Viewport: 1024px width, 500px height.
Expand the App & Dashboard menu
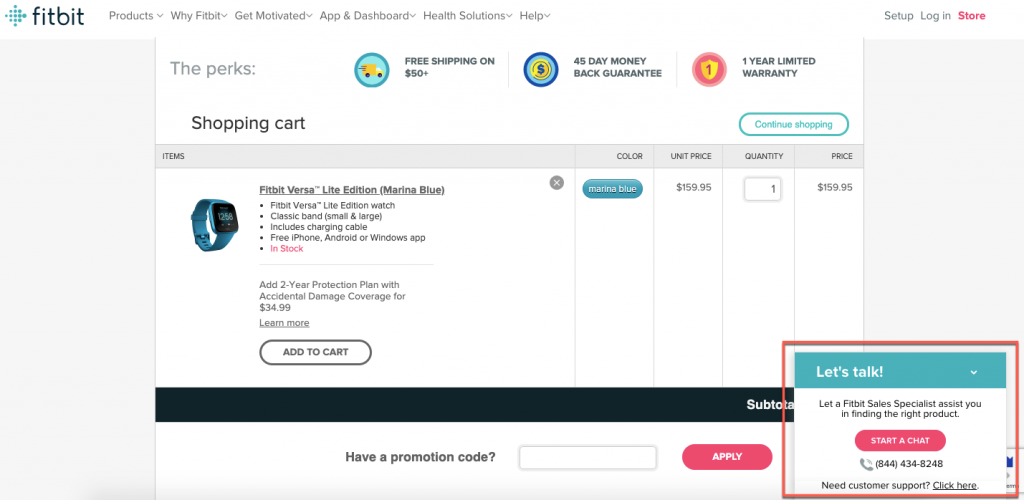[368, 16]
